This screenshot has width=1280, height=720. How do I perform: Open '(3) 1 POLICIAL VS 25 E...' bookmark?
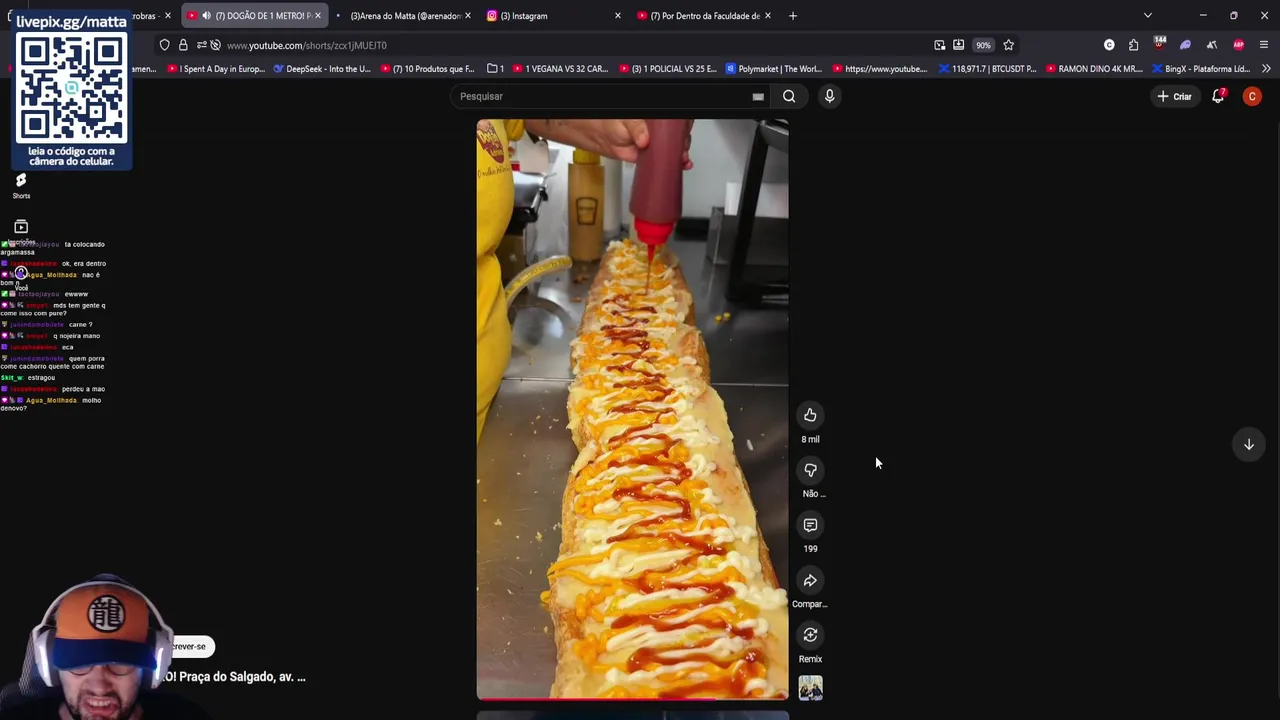click(x=667, y=69)
